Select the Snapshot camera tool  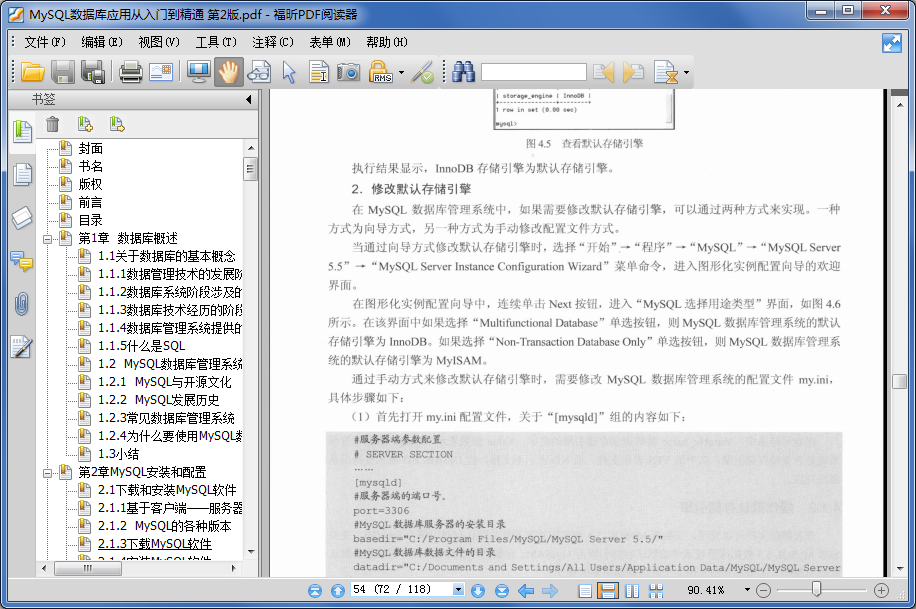tap(349, 72)
